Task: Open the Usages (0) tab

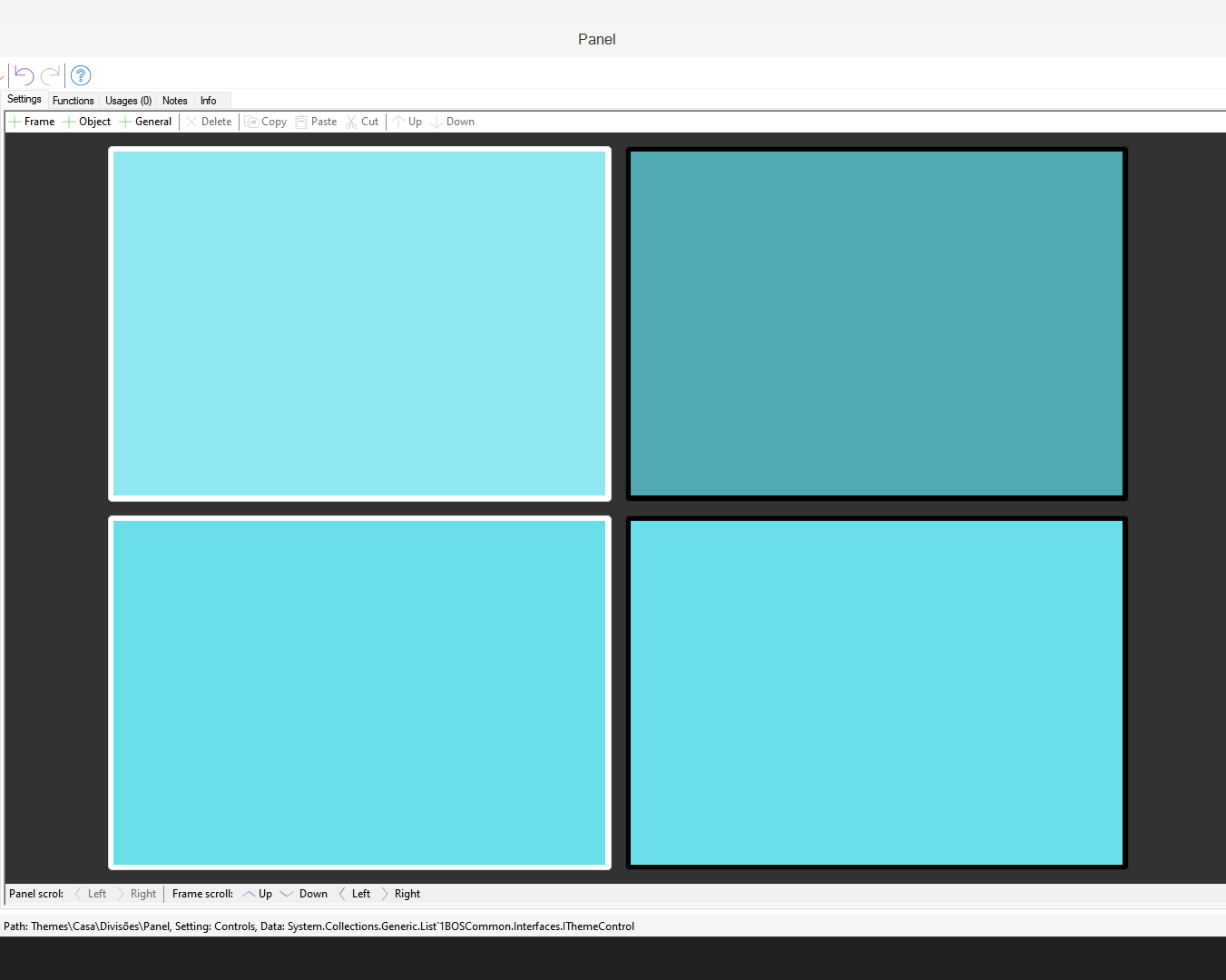Action: coord(128,101)
